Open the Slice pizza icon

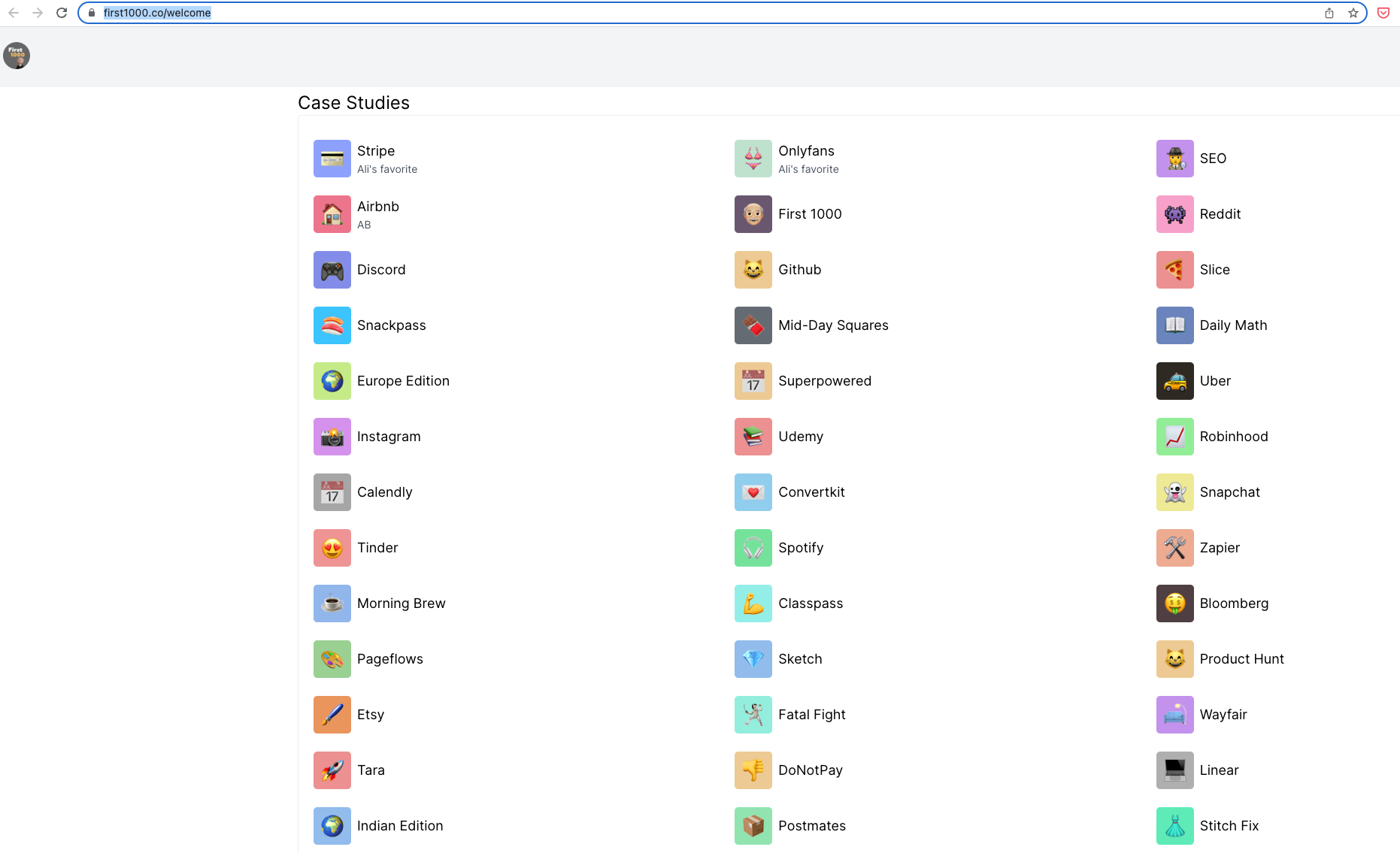pyautogui.click(x=1175, y=270)
